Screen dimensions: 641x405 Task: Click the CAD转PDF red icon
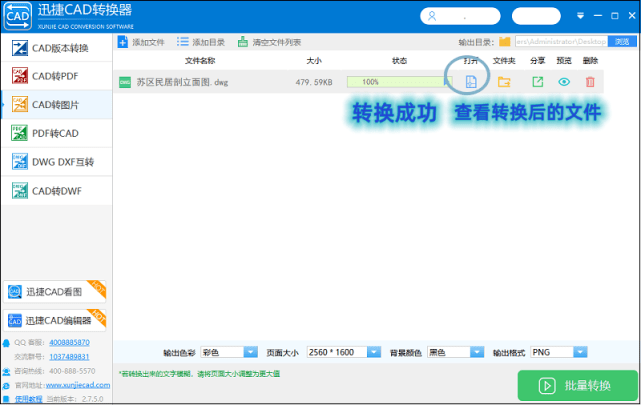tap(20, 76)
